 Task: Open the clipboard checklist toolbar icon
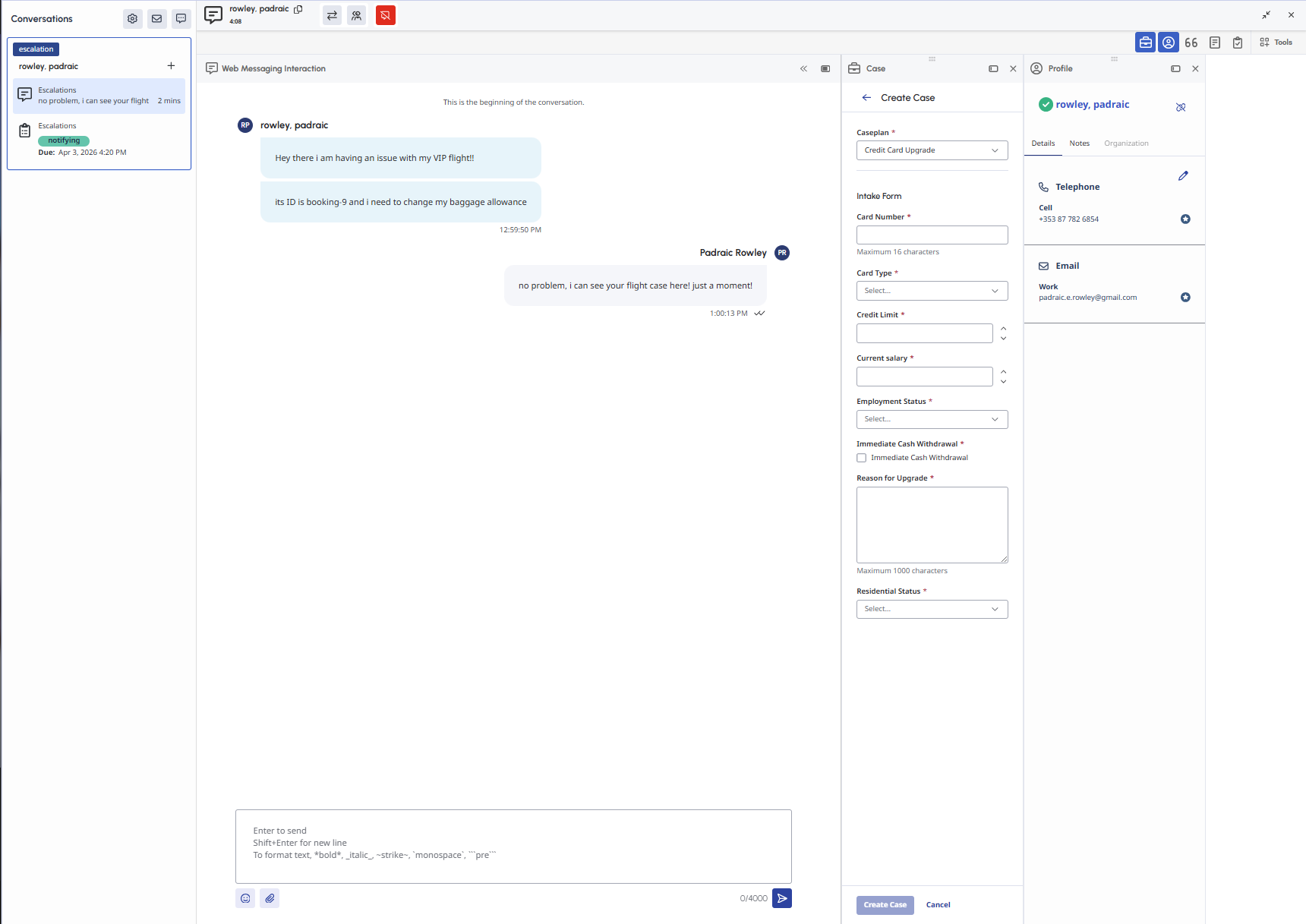tap(1238, 43)
